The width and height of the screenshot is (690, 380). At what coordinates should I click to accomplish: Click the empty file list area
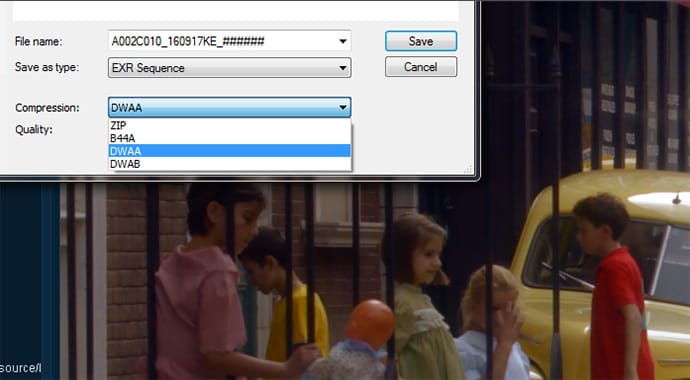235,11
